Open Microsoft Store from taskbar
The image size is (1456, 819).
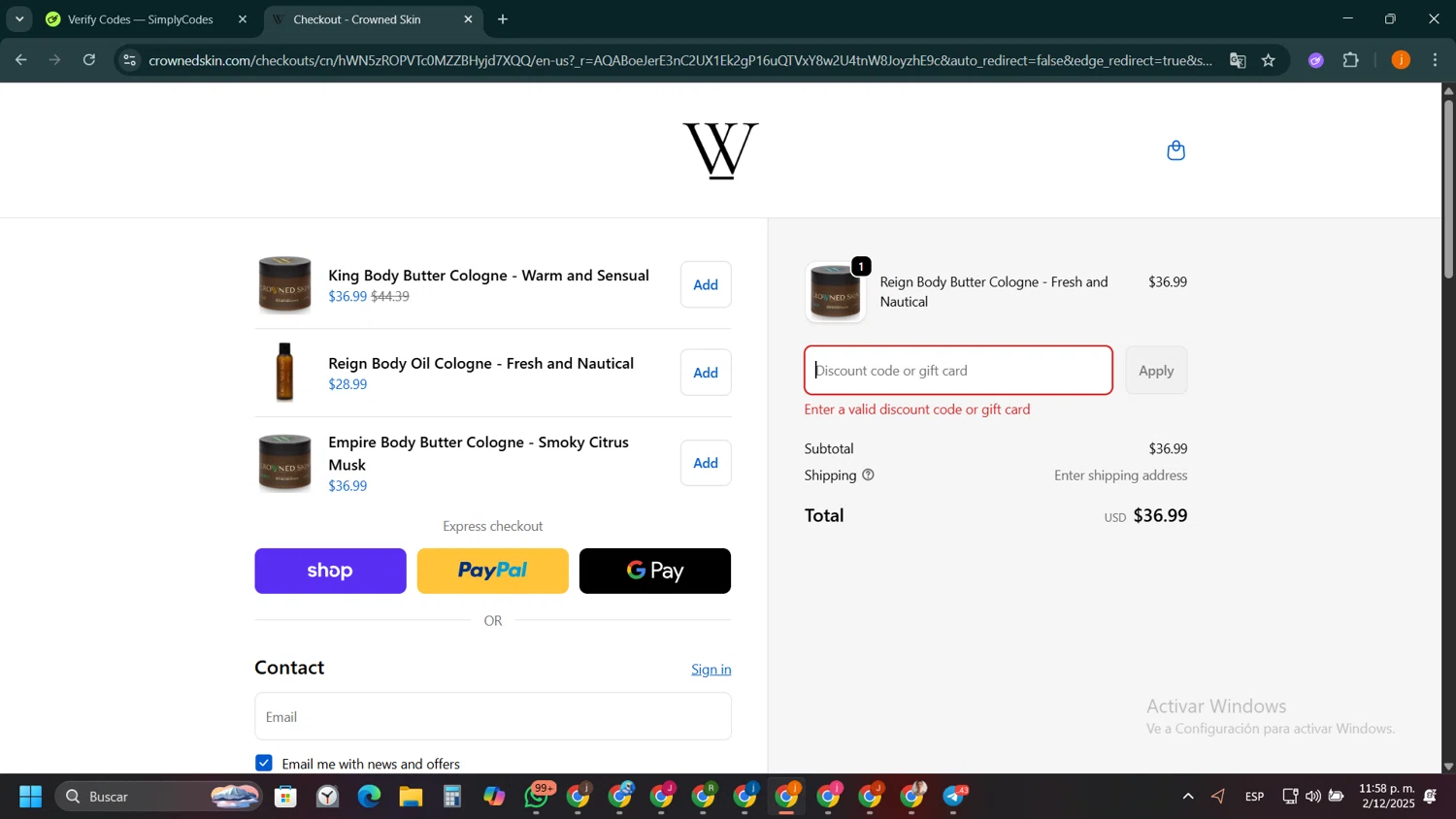pyautogui.click(x=285, y=797)
